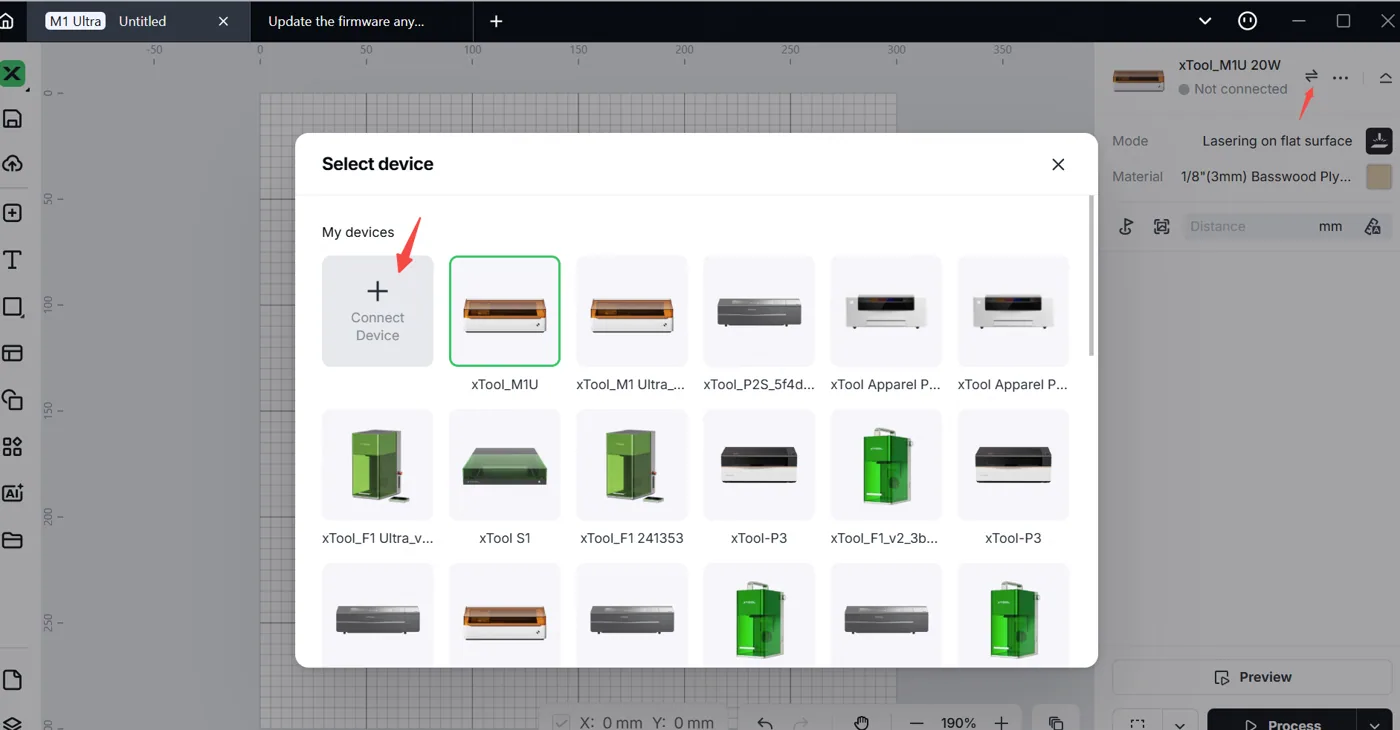The image size is (1400, 730).
Task: Select the xTool S1 device card
Action: [x=505, y=465]
